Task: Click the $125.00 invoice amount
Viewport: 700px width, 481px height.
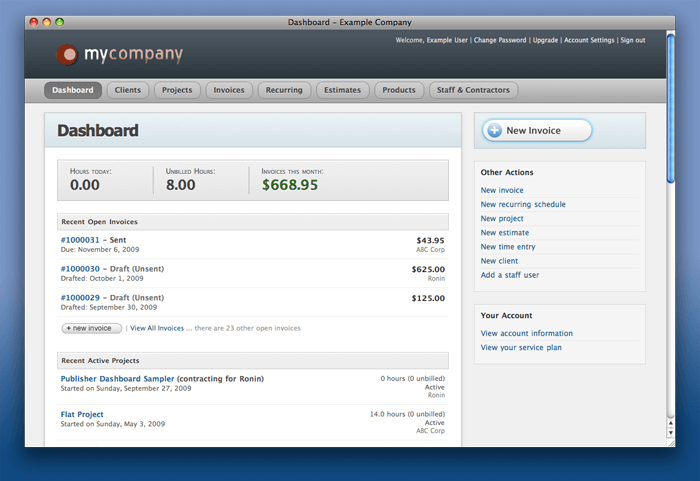Action: pos(428,298)
